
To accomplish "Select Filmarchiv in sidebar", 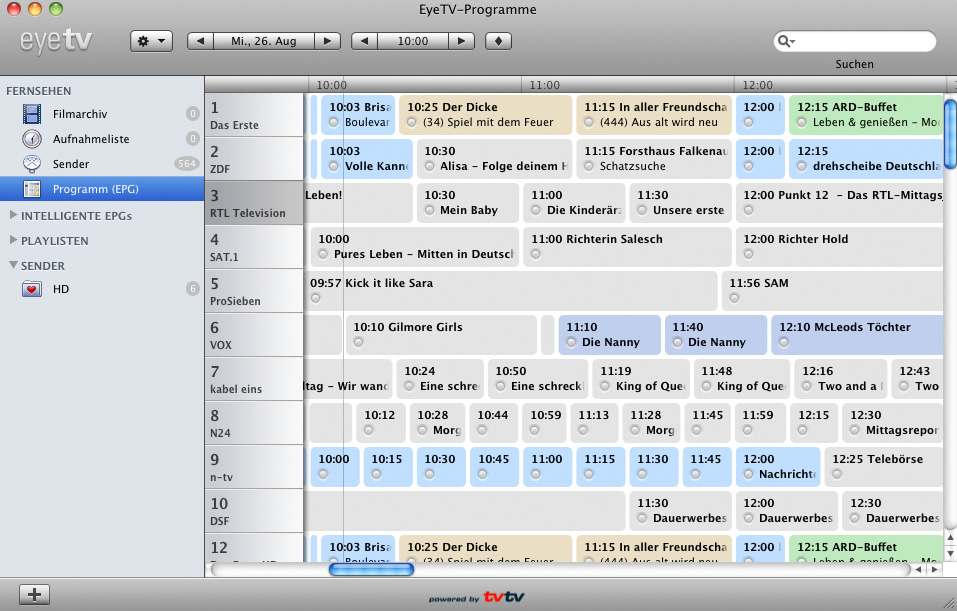I will [x=102, y=114].
